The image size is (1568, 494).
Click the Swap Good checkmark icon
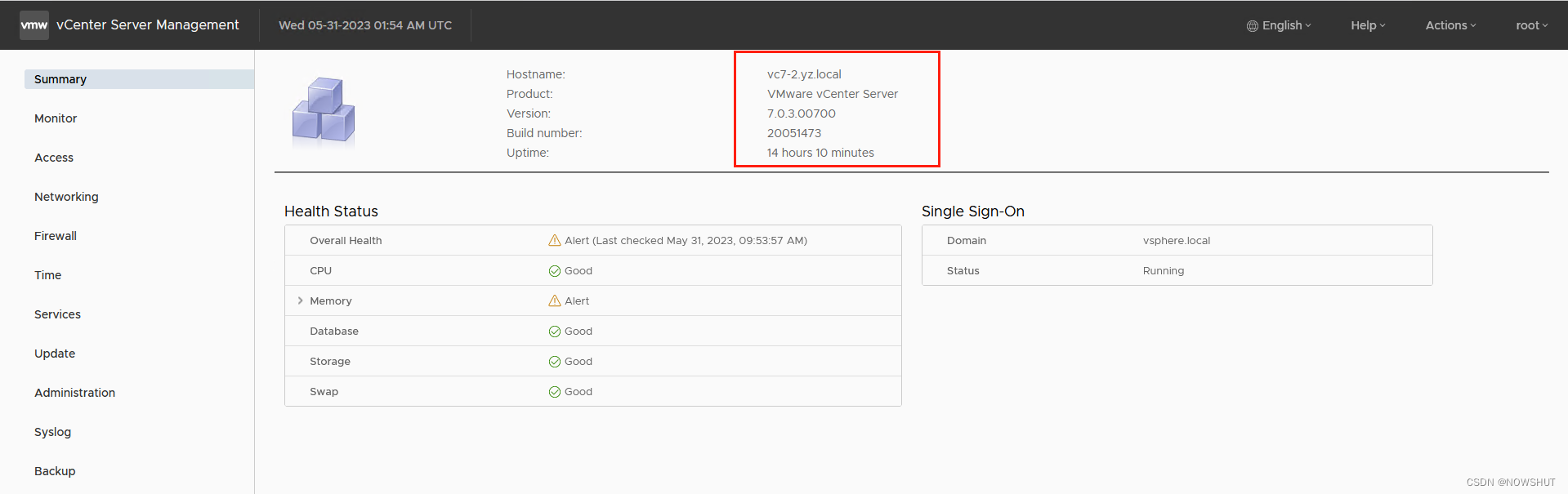tap(555, 392)
